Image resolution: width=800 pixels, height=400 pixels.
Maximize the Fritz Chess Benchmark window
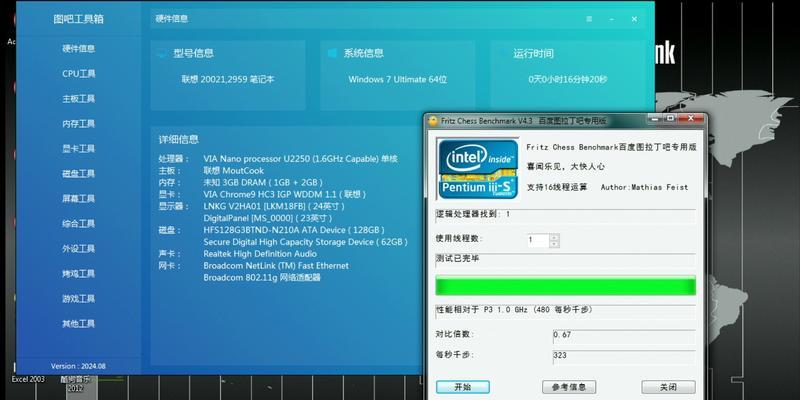[670, 118]
